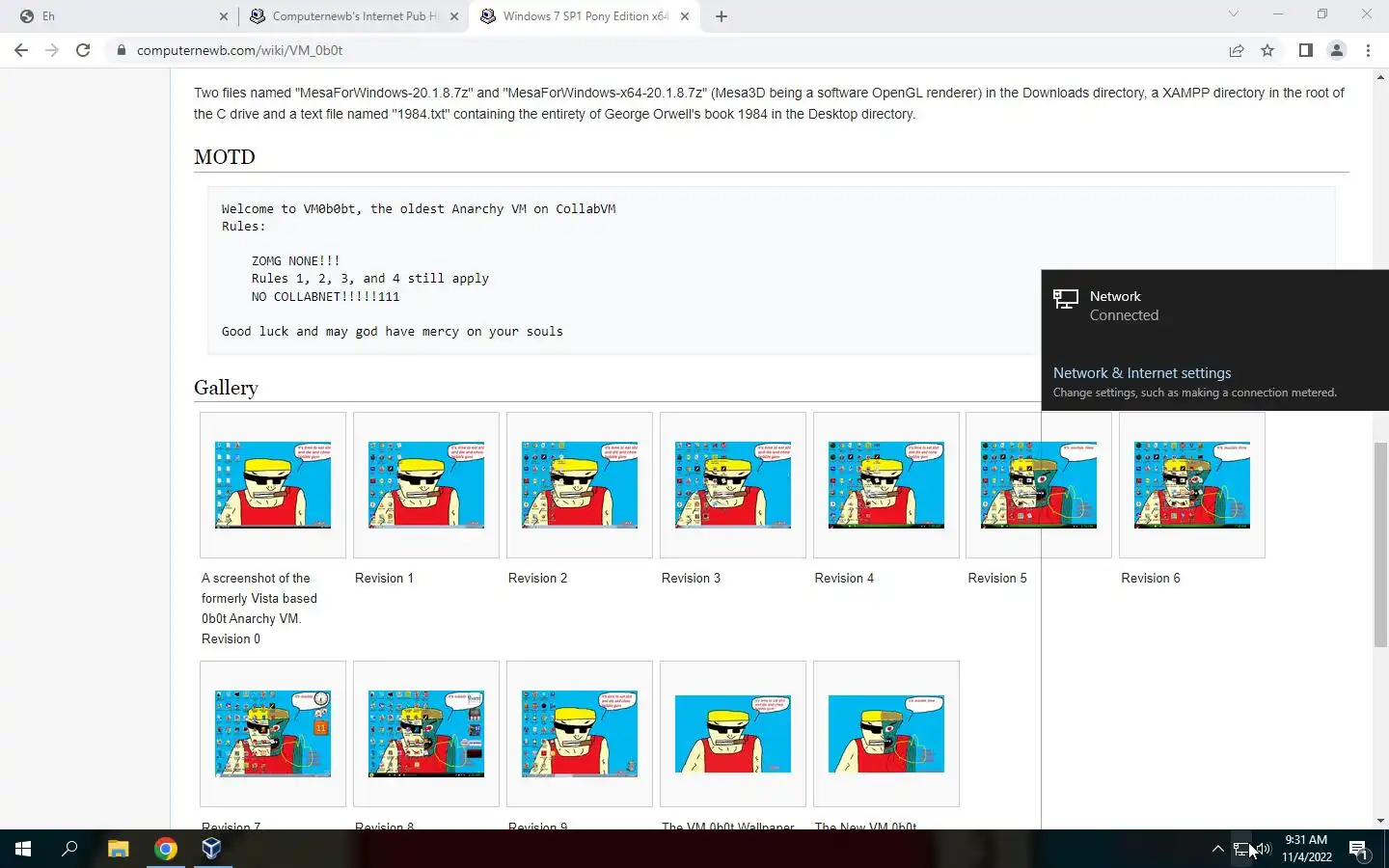Image resolution: width=1389 pixels, height=868 pixels.
Task: Share this page from the address bar
Action: coord(1237,50)
